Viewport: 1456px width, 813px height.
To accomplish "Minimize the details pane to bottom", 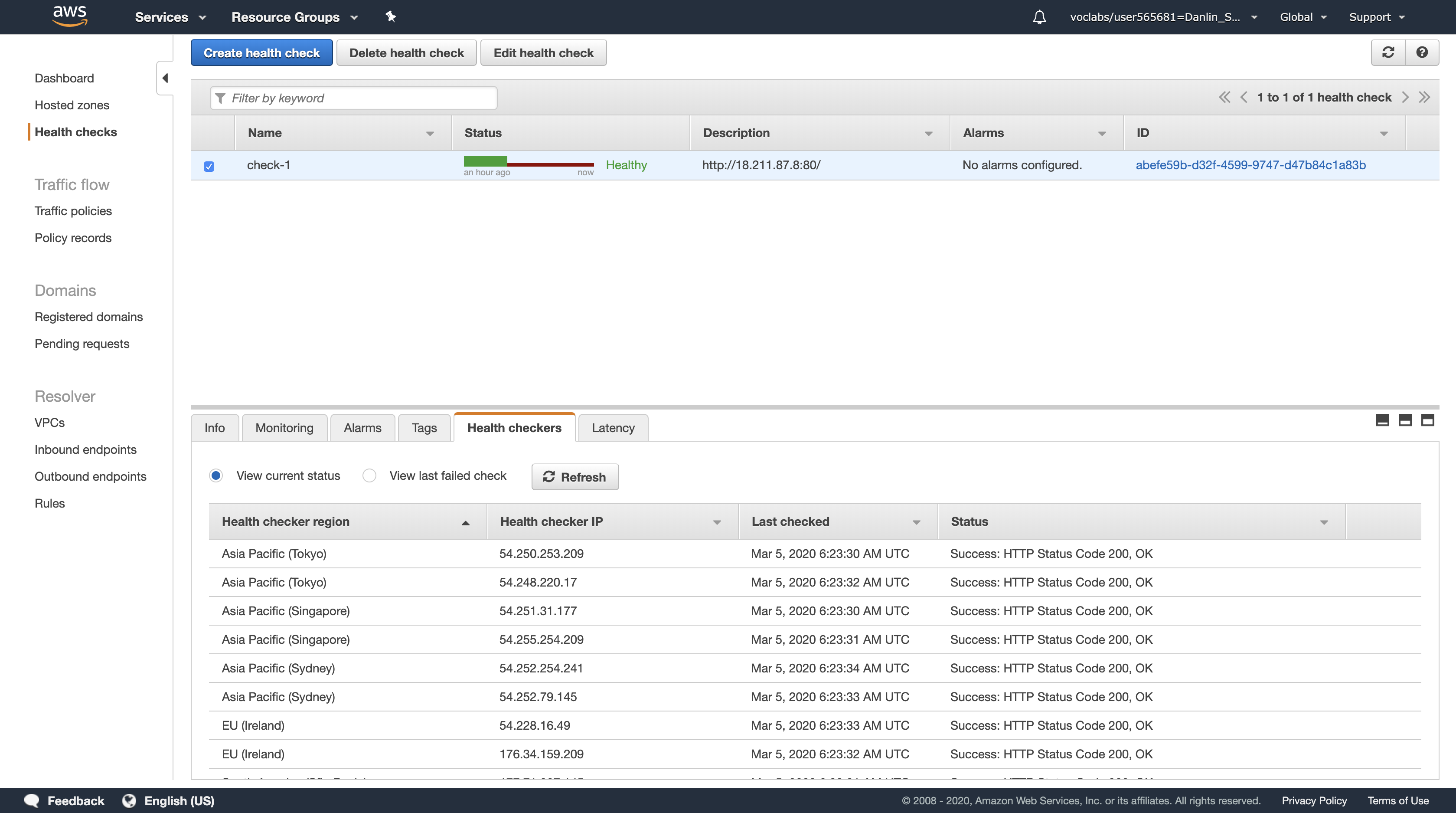I will pyautogui.click(x=1382, y=420).
